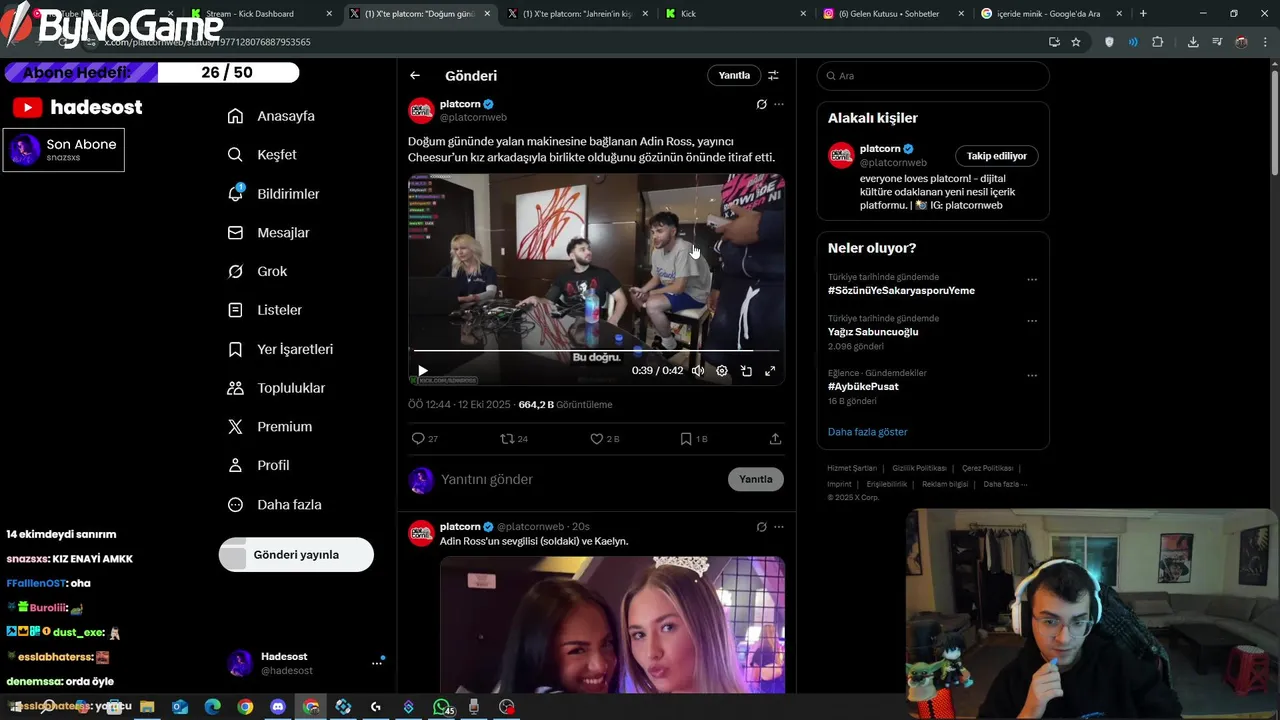Viewport: 1280px width, 720px height.
Task: Open options for #AybükePusat trend
Action: click(x=1032, y=376)
